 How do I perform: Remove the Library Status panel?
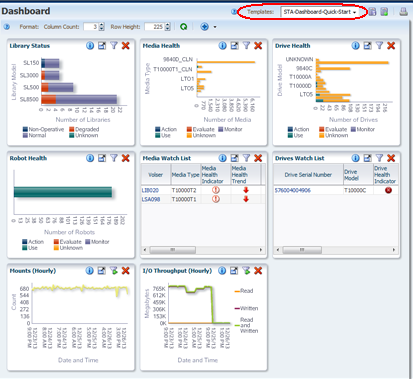tap(126, 46)
